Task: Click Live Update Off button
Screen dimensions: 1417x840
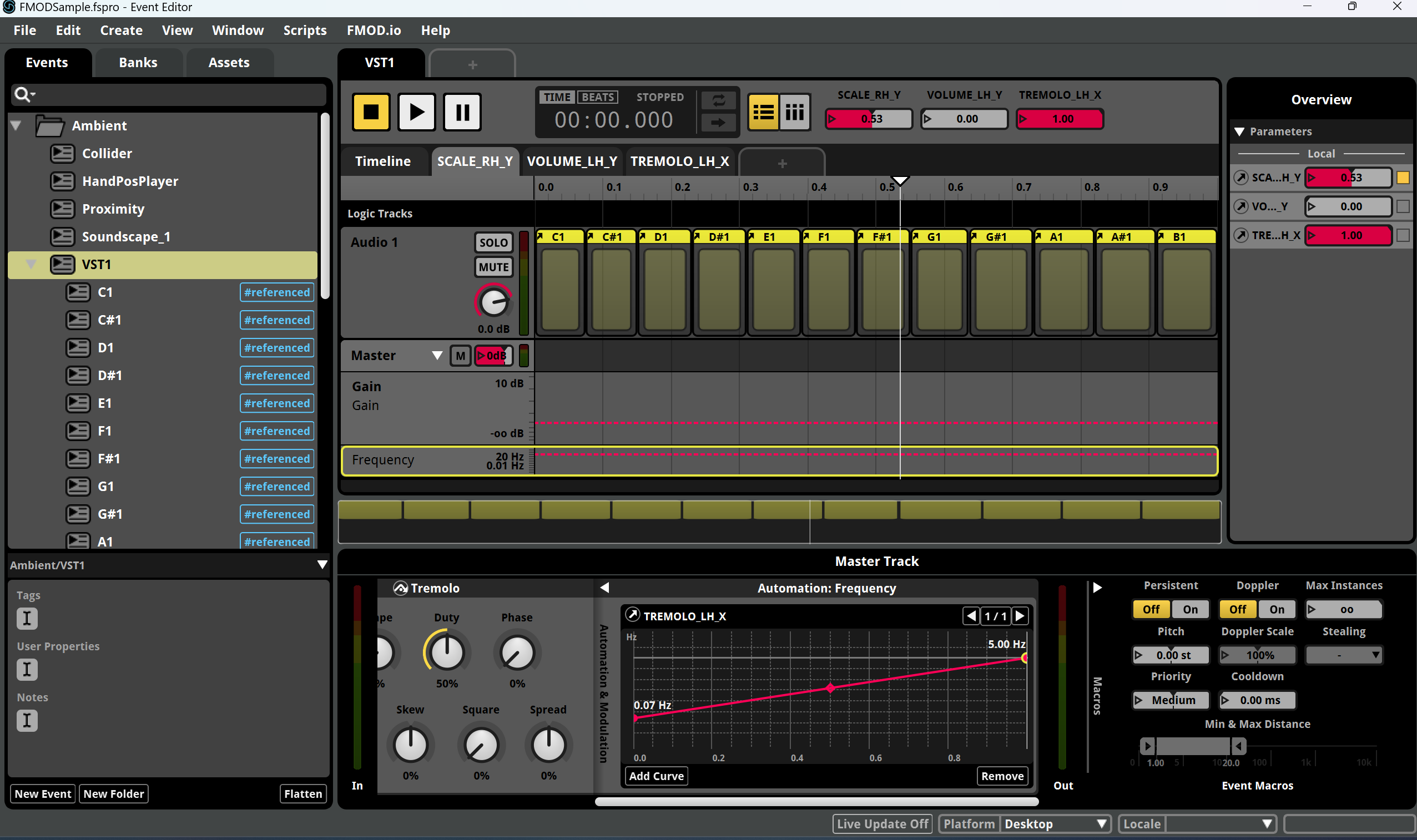Action: pyautogui.click(x=882, y=823)
